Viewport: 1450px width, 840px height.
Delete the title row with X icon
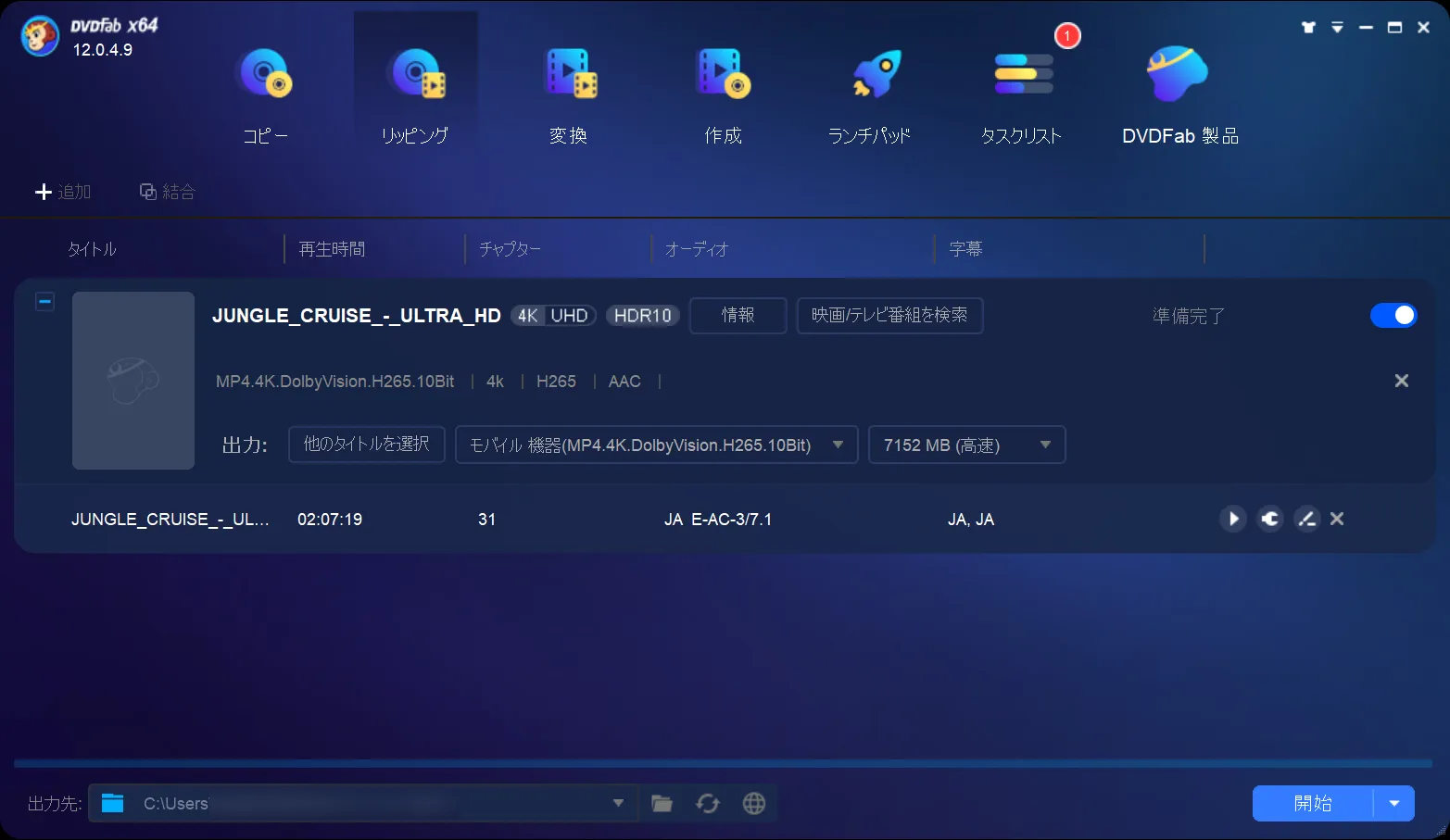pos(1337,519)
